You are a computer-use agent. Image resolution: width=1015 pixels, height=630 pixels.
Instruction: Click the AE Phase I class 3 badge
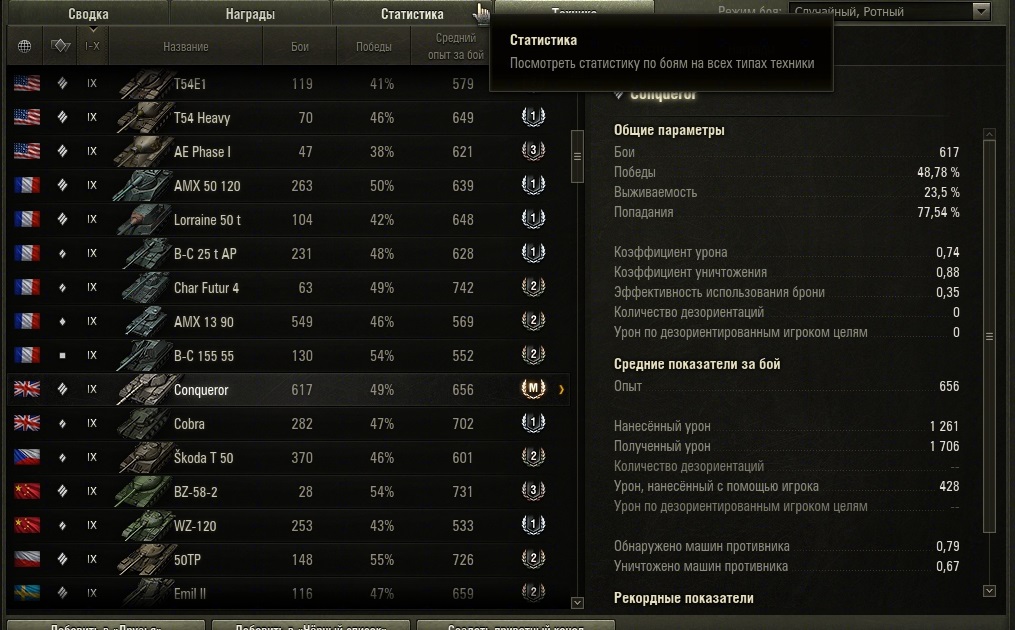point(533,151)
